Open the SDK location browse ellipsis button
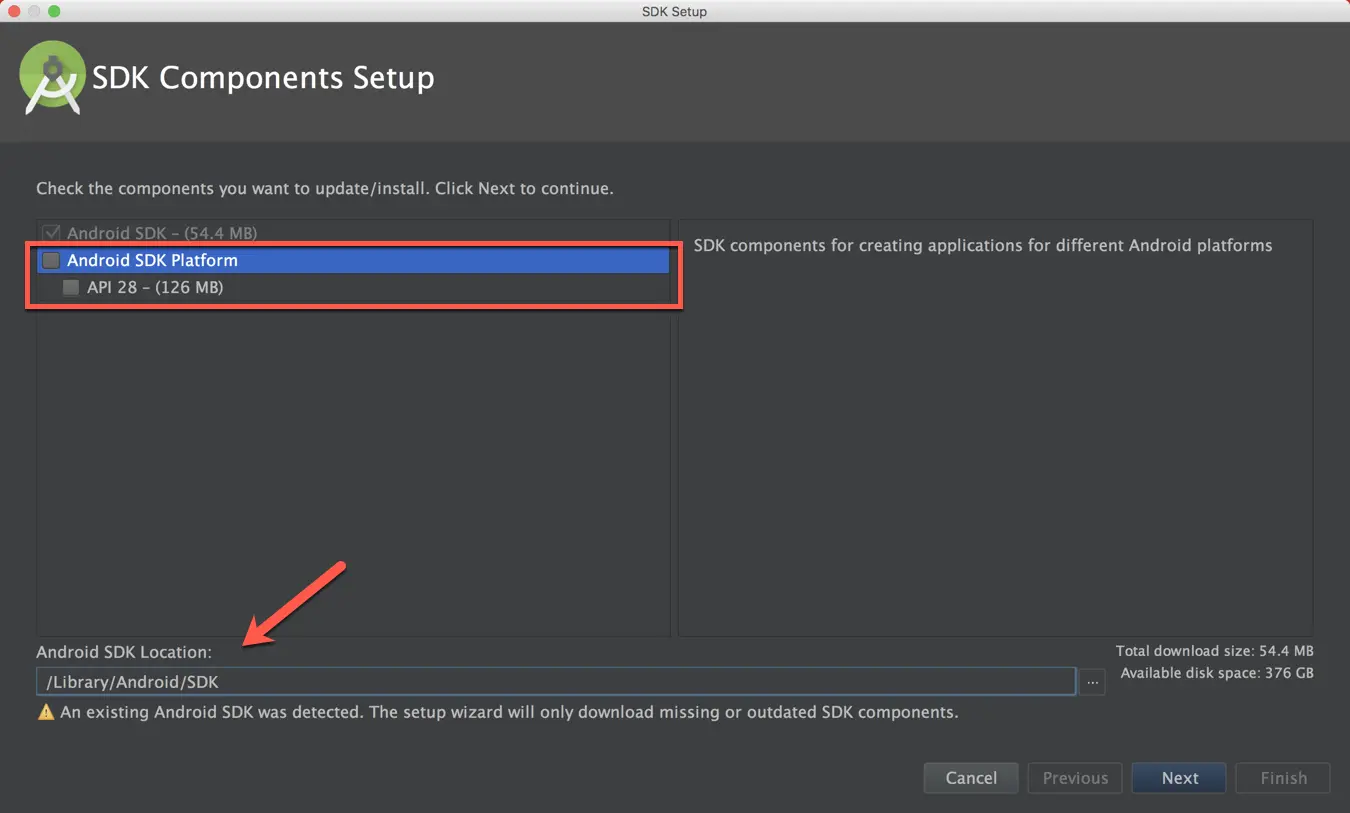This screenshot has height=813, width=1350. coord(1092,682)
